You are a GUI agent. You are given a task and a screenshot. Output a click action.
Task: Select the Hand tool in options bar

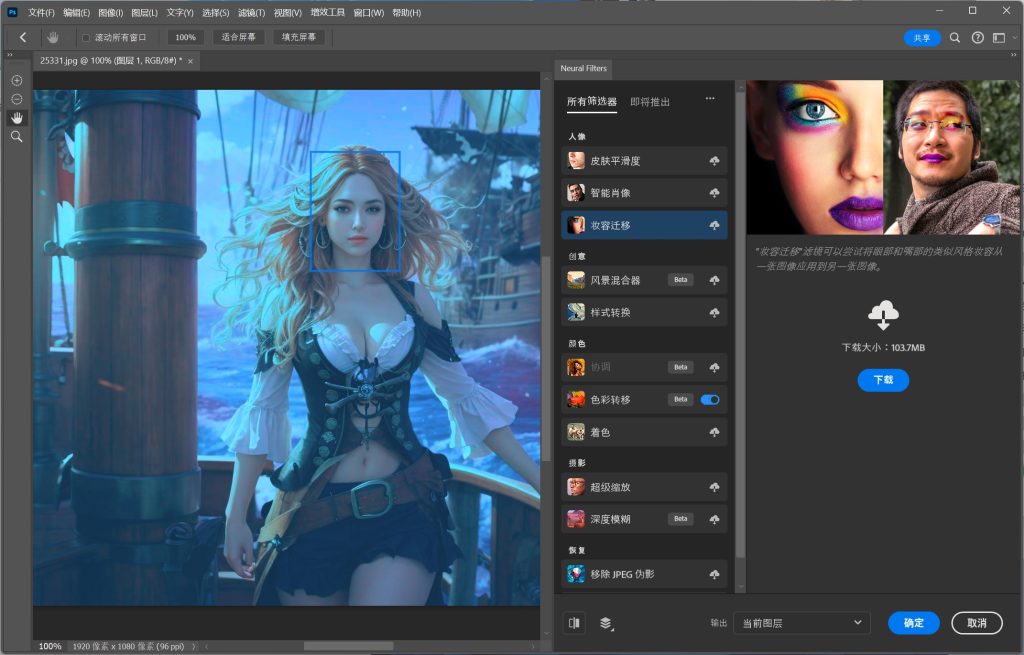(53, 37)
